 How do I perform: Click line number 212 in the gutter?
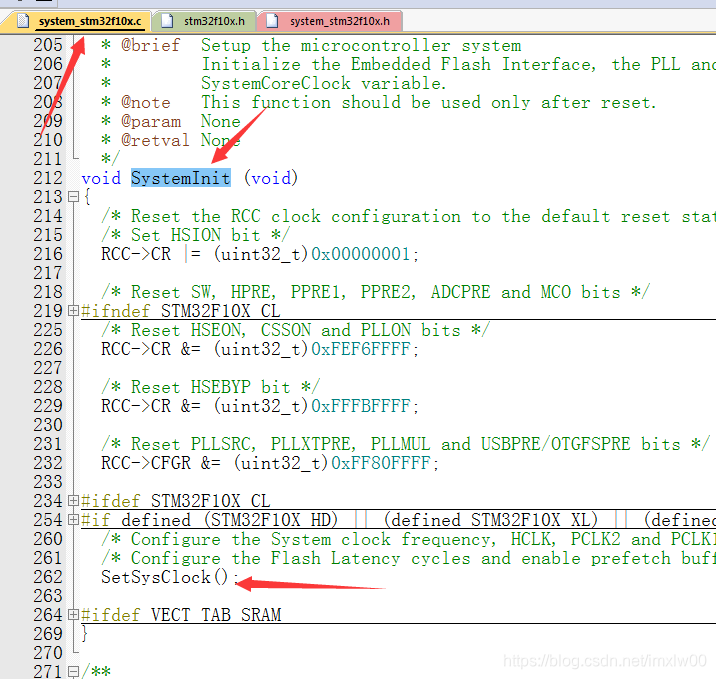click(47, 178)
